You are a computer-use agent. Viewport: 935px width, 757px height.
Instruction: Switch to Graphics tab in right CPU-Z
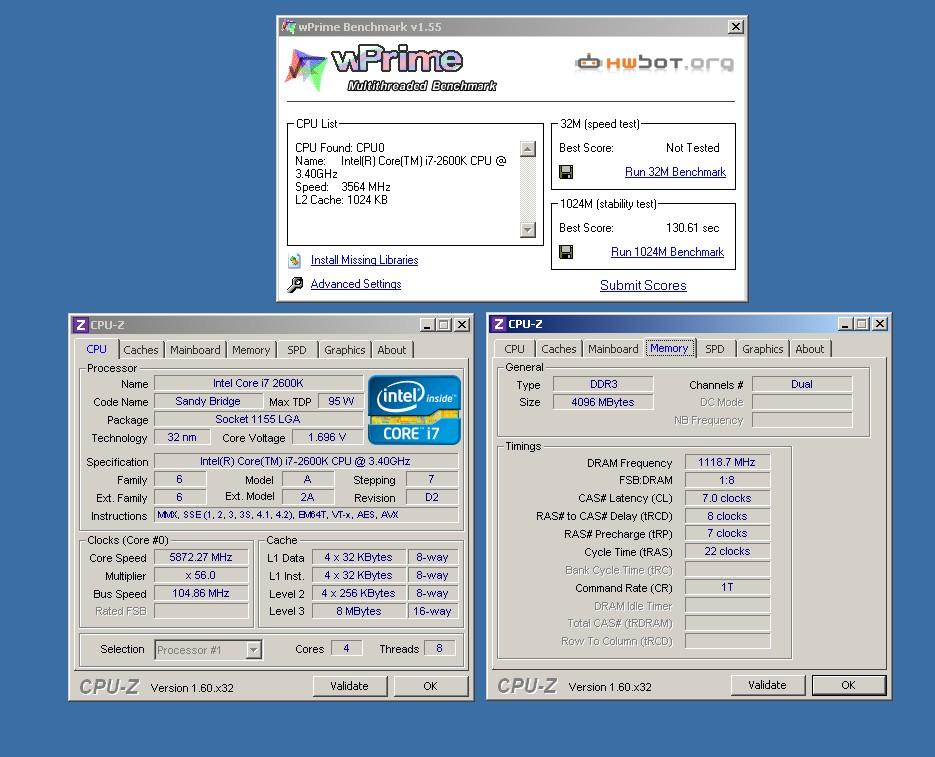click(763, 349)
